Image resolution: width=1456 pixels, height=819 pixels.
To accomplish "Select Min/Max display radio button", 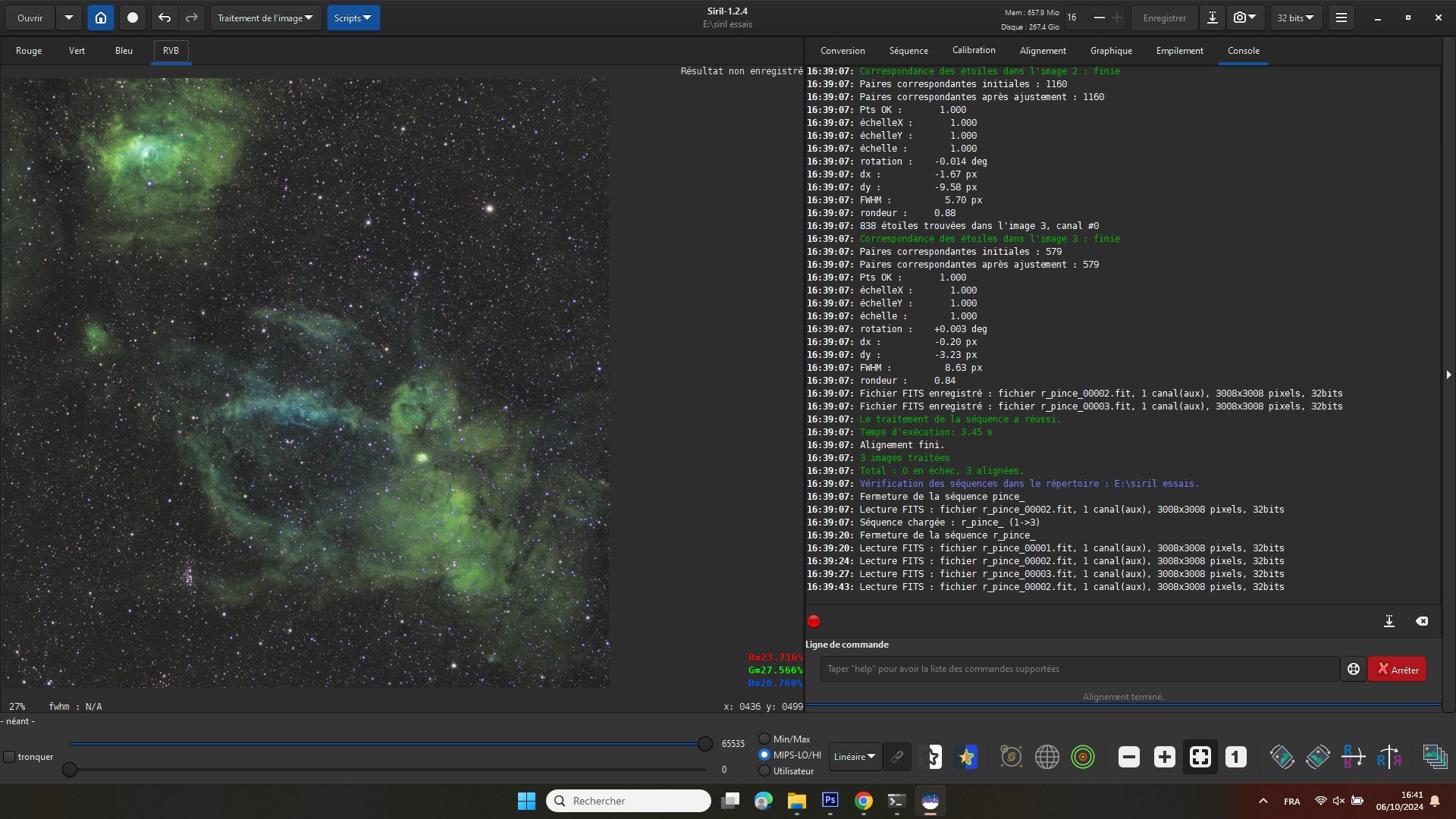I will click(764, 739).
